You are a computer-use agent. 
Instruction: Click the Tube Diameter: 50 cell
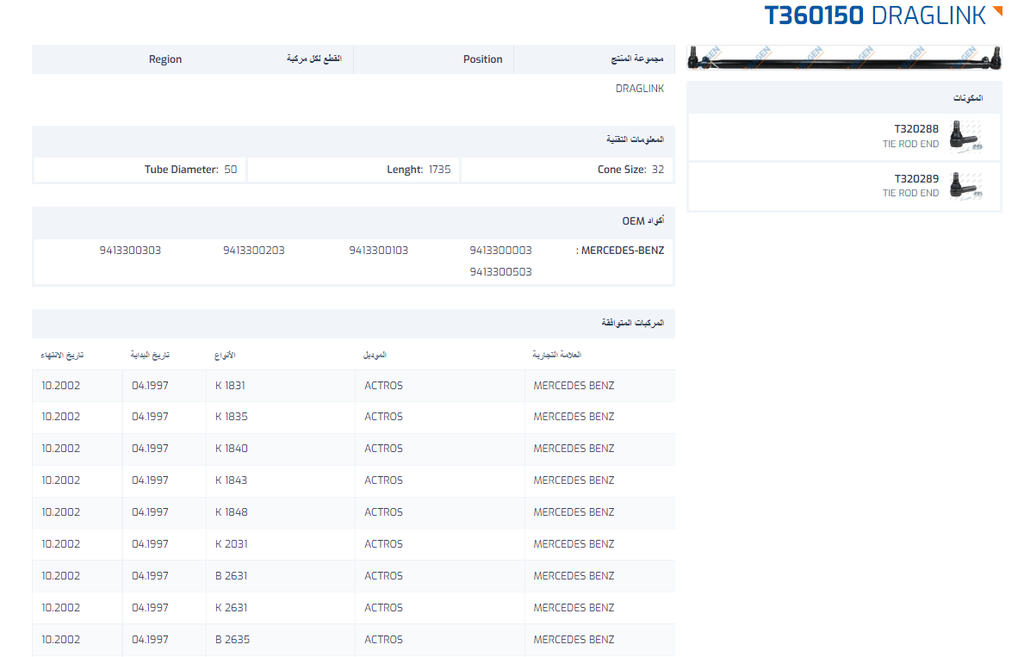tap(140, 170)
